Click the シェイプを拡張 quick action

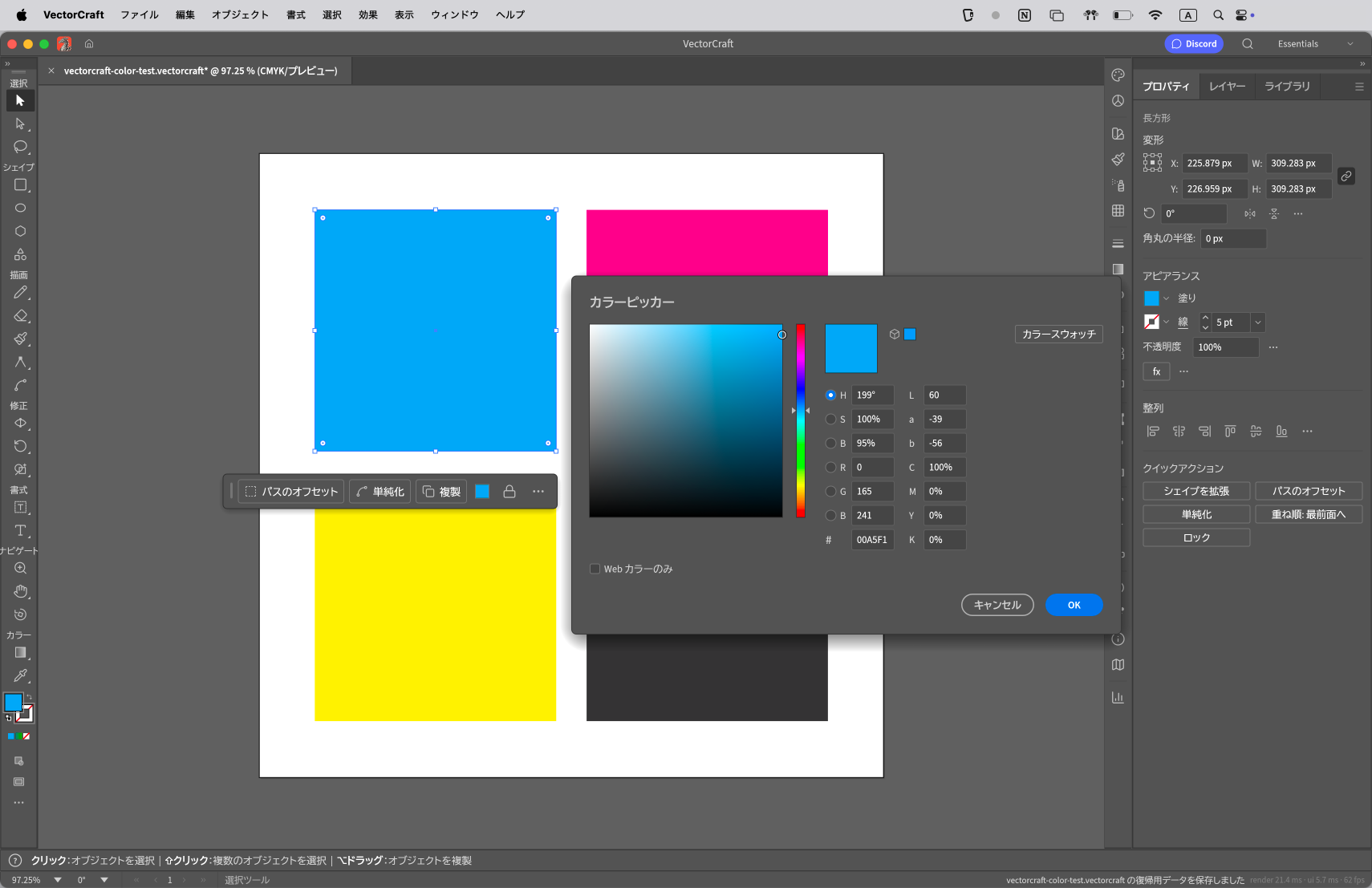[x=1196, y=491]
